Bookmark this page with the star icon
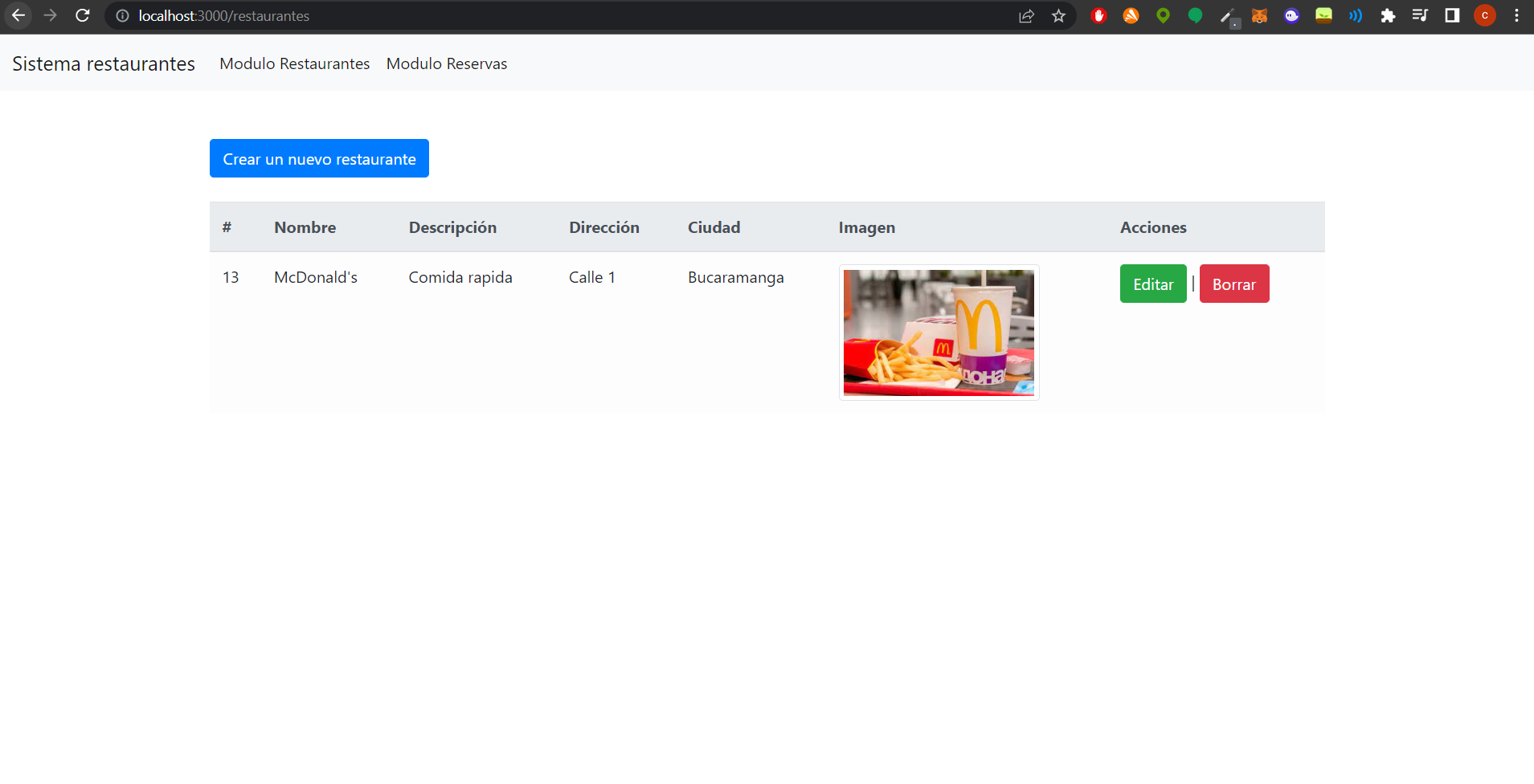The image size is (1534, 784). [x=1058, y=16]
